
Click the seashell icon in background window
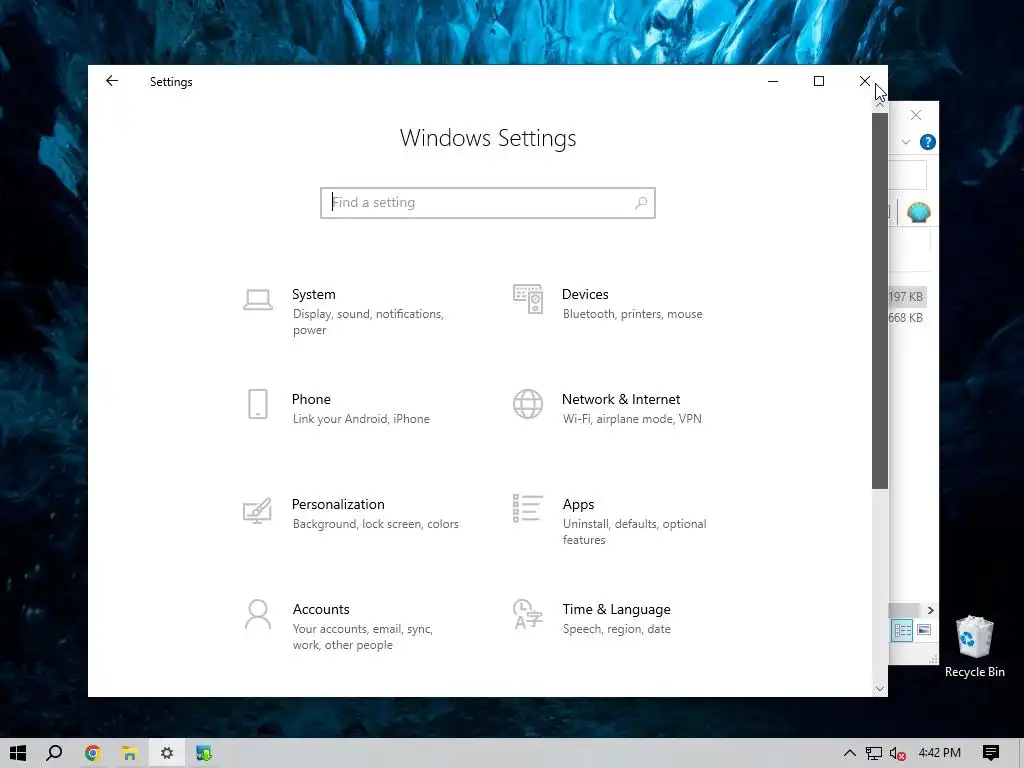click(x=918, y=212)
